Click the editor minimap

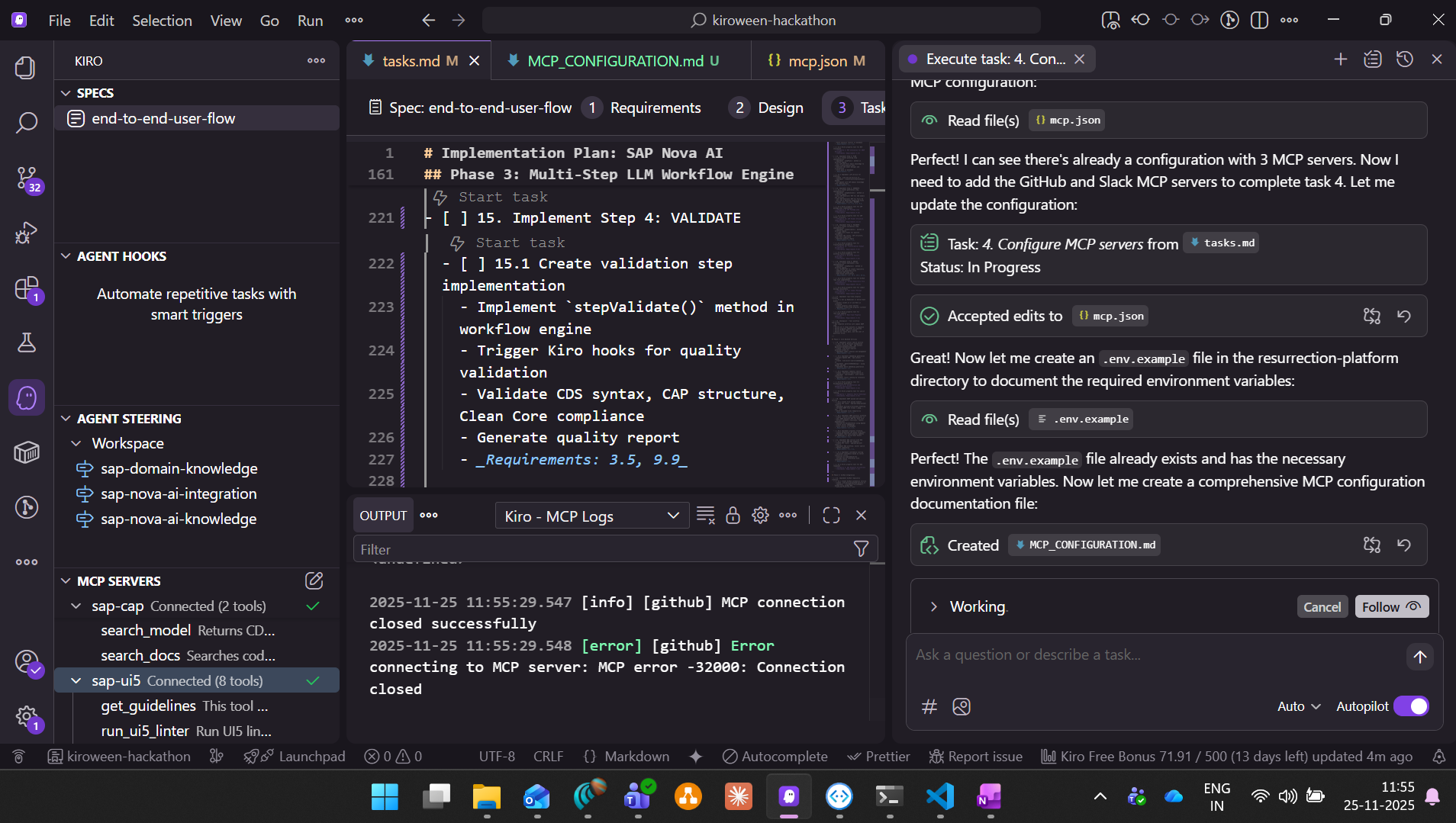[x=850, y=313]
